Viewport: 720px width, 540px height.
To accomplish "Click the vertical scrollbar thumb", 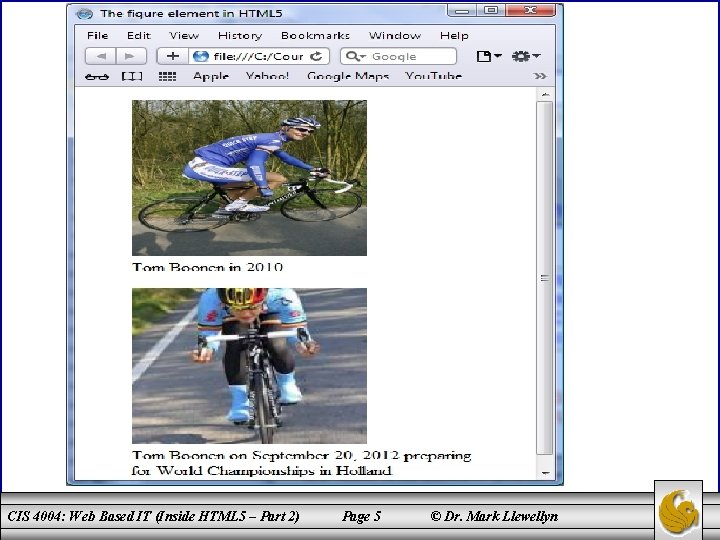I will [545, 278].
